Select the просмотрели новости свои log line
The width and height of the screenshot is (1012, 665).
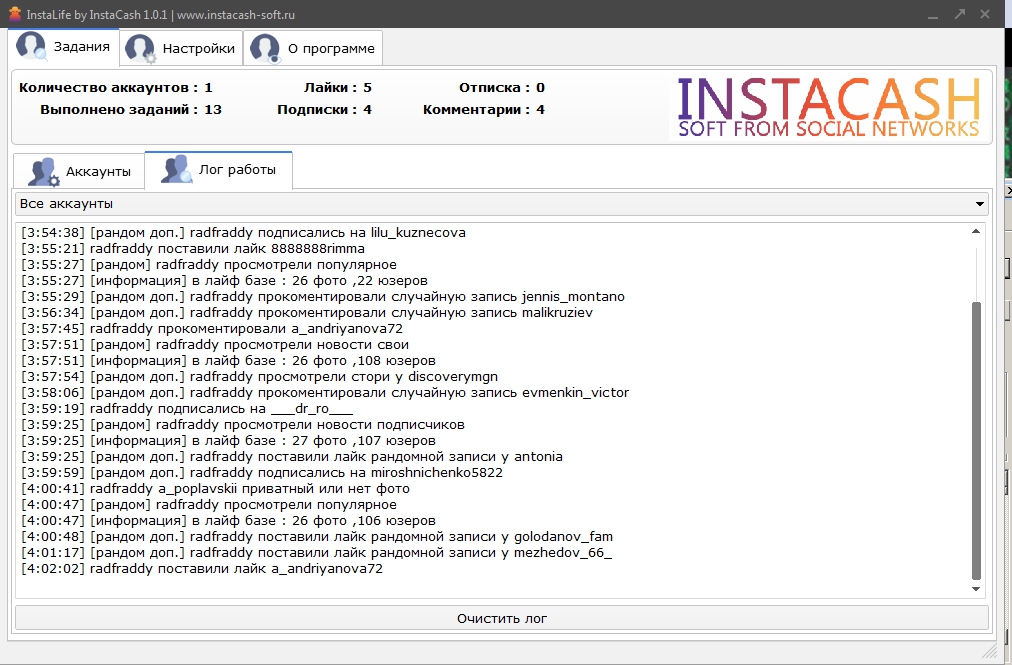(215, 345)
